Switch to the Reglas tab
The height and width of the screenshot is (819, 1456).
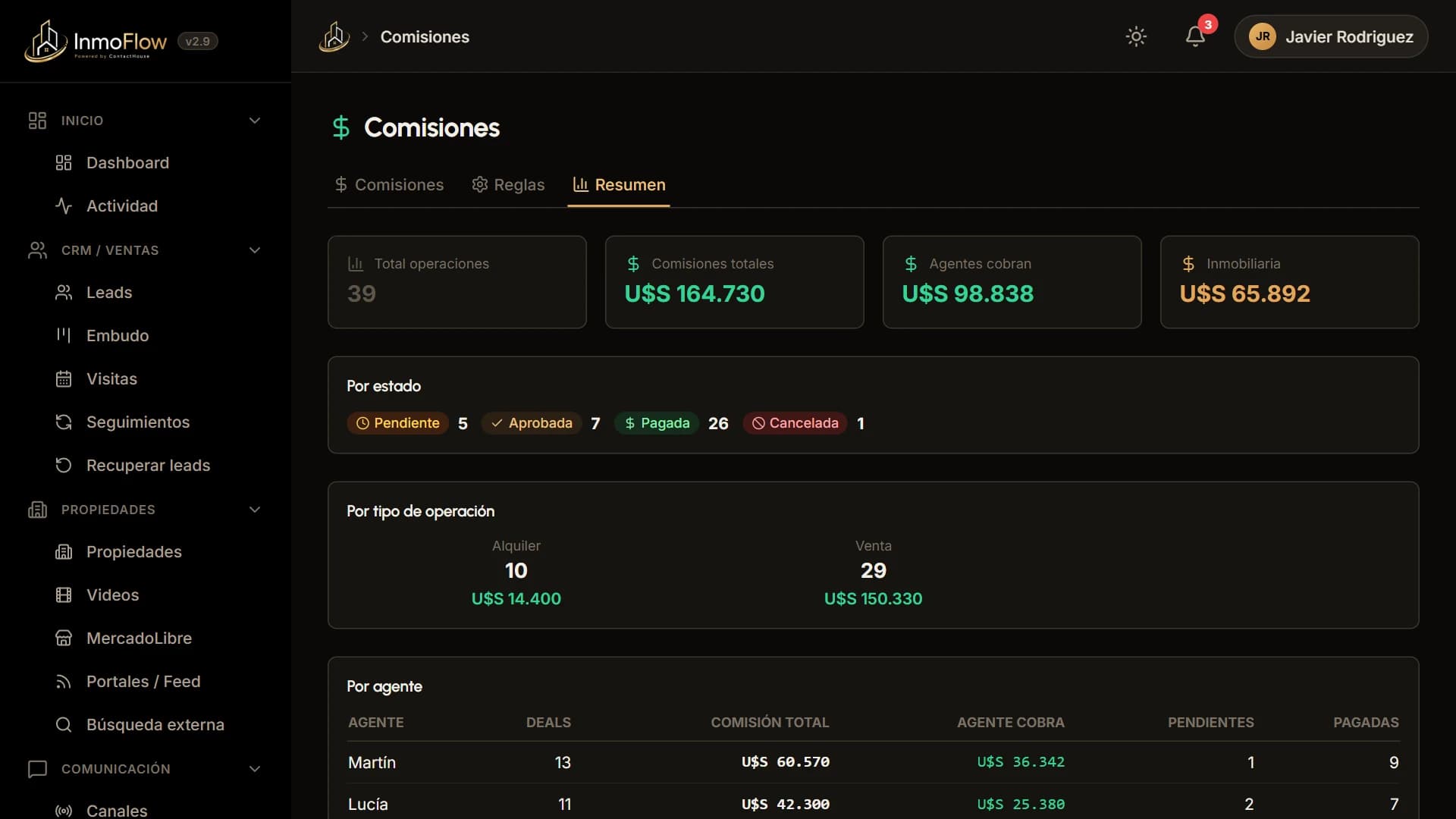point(508,185)
